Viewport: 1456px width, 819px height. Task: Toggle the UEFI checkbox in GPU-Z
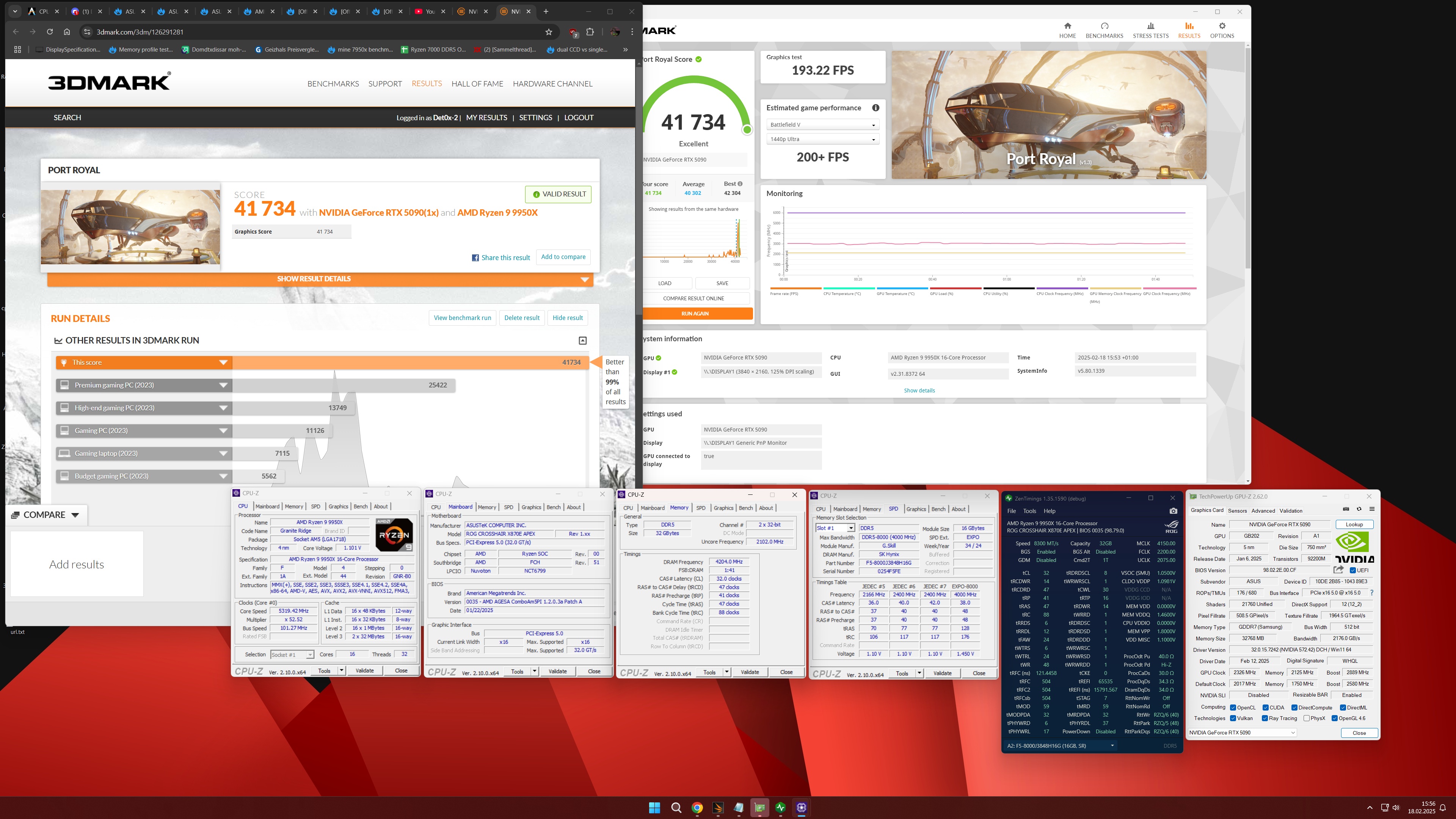1352,570
